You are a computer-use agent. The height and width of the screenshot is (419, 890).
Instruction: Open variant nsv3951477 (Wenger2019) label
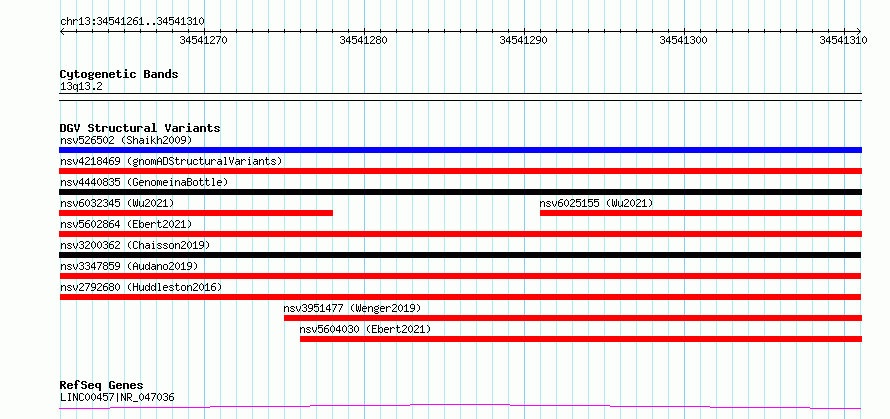click(x=352, y=308)
